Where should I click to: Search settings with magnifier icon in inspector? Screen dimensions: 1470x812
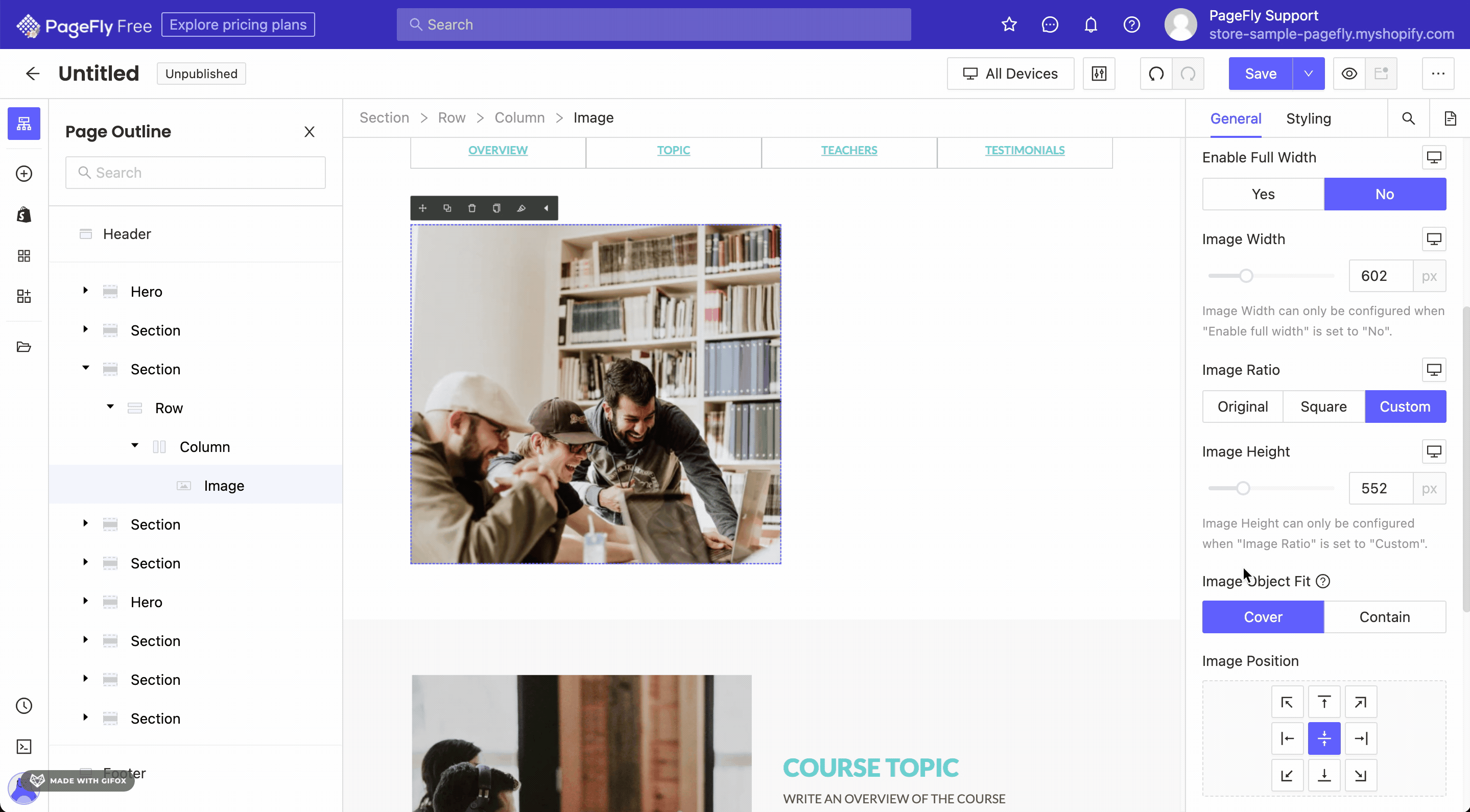tap(1408, 118)
